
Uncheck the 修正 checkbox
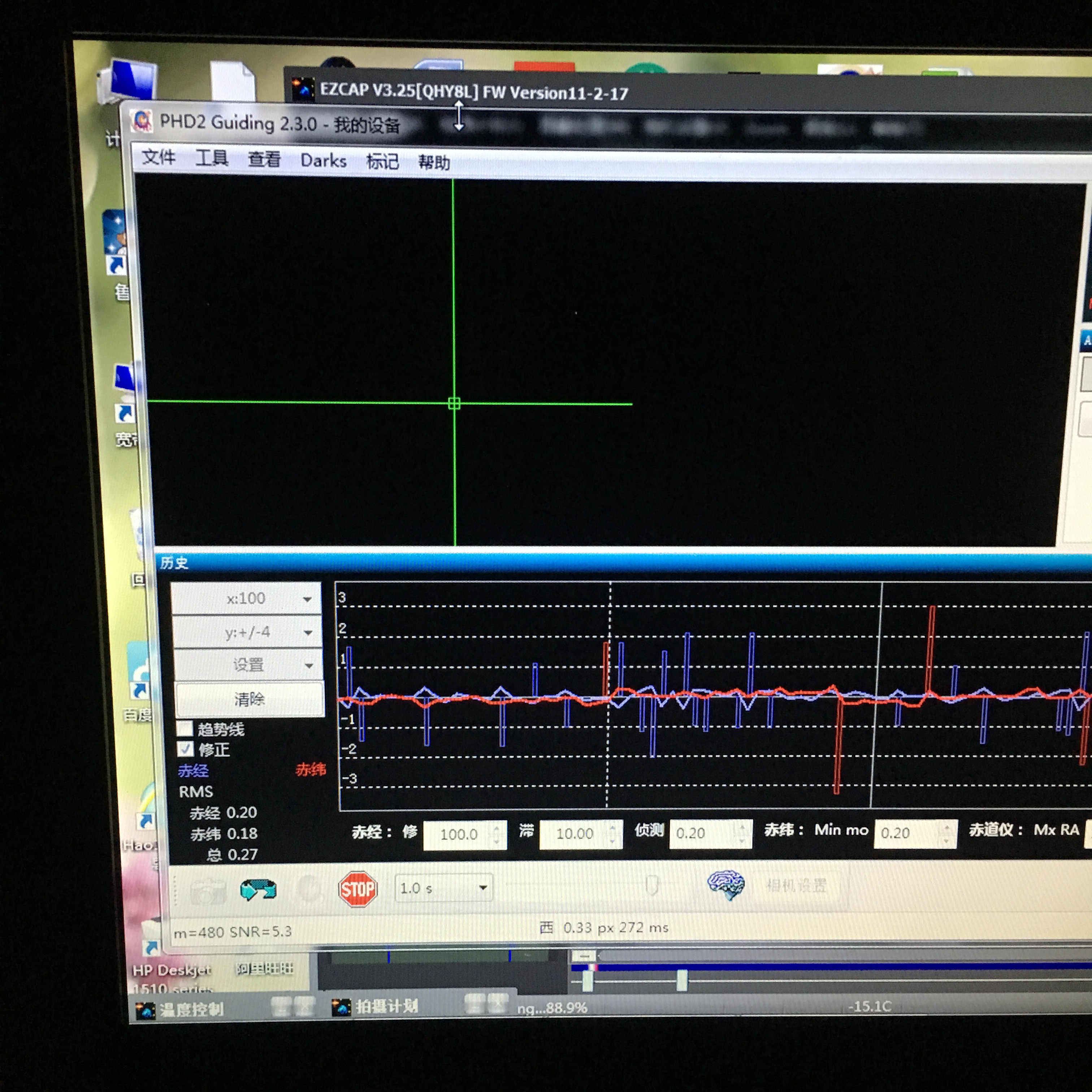click(185, 749)
